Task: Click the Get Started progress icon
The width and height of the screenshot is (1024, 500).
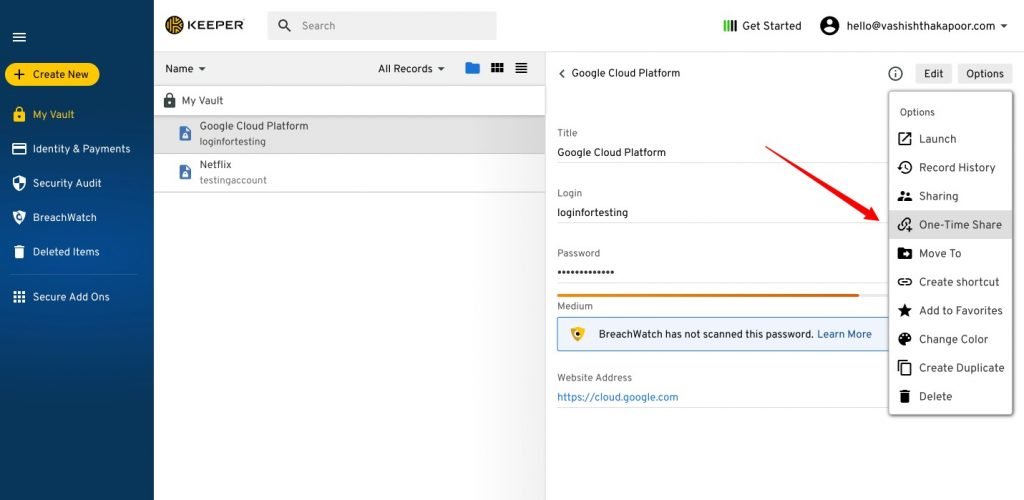Action: [x=730, y=26]
